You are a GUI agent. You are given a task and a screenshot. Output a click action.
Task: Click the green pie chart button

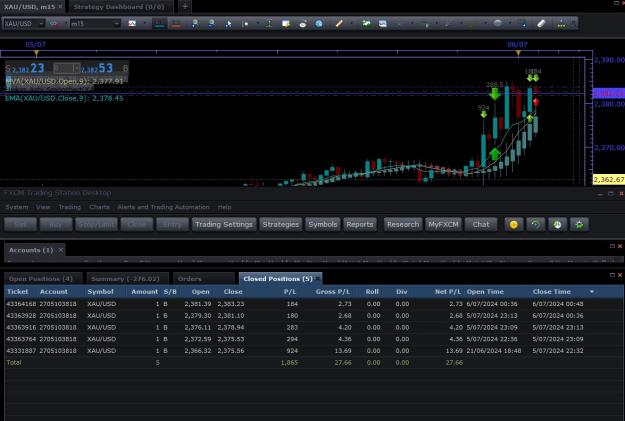pyautogui.click(x=557, y=224)
